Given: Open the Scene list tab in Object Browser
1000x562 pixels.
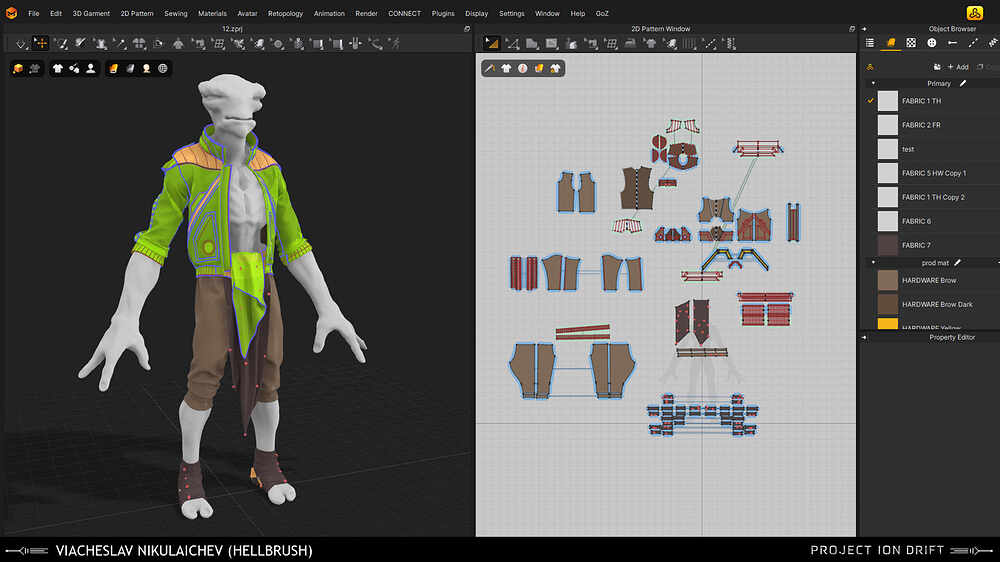Looking at the screenshot, I should pos(870,43).
